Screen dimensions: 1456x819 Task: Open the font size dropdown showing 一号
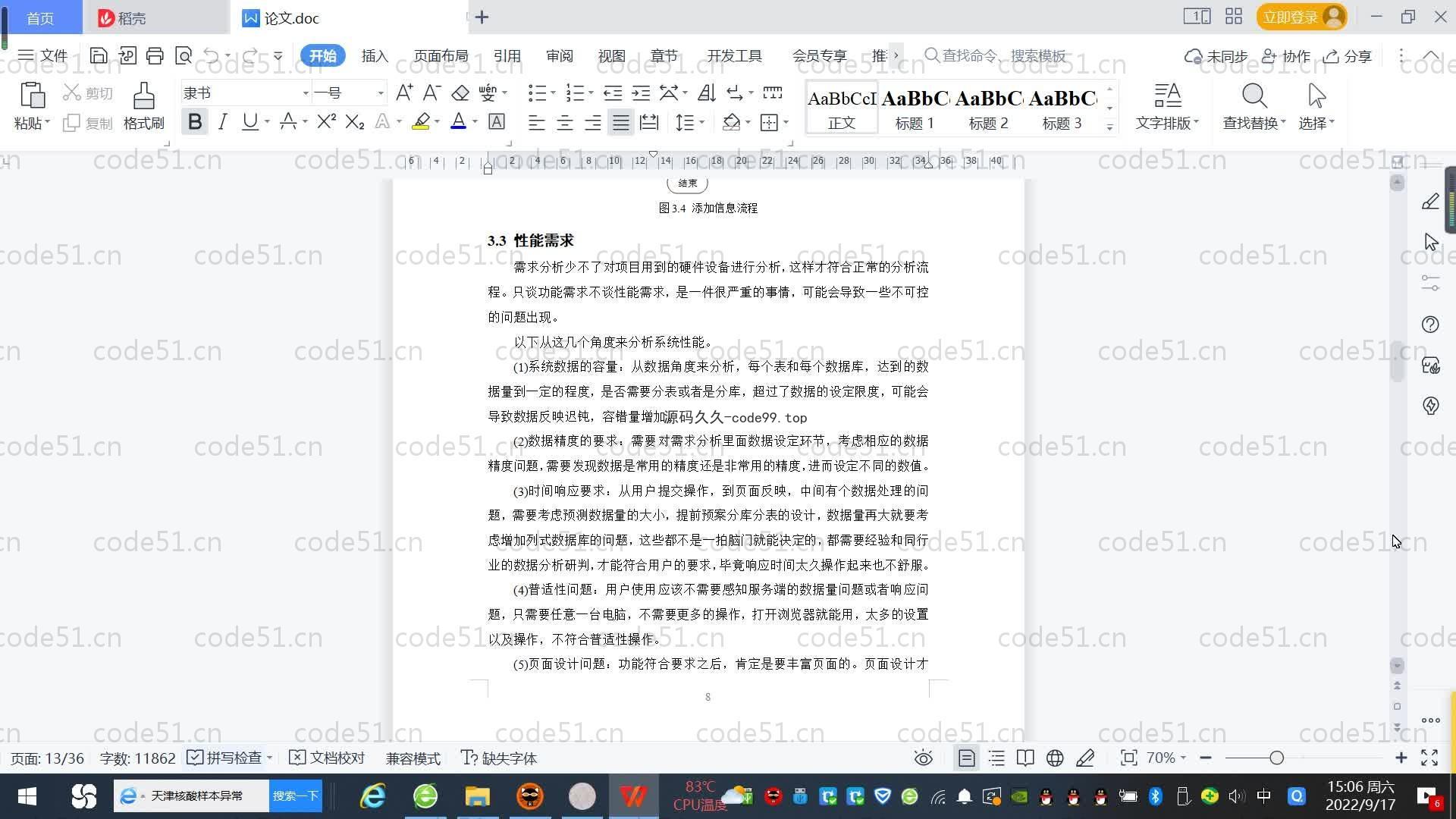381,93
